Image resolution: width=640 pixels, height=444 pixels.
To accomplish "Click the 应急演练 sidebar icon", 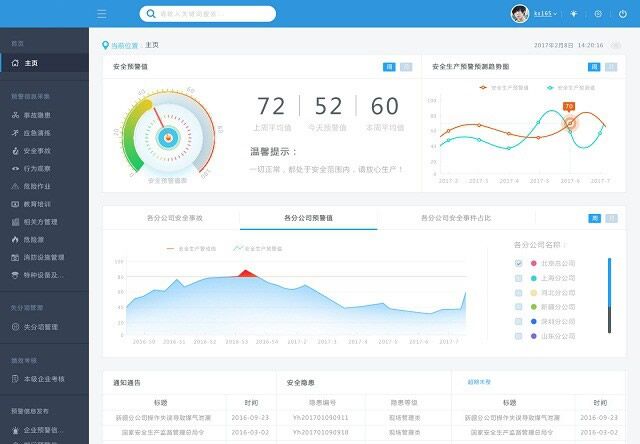I will (16, 133).
